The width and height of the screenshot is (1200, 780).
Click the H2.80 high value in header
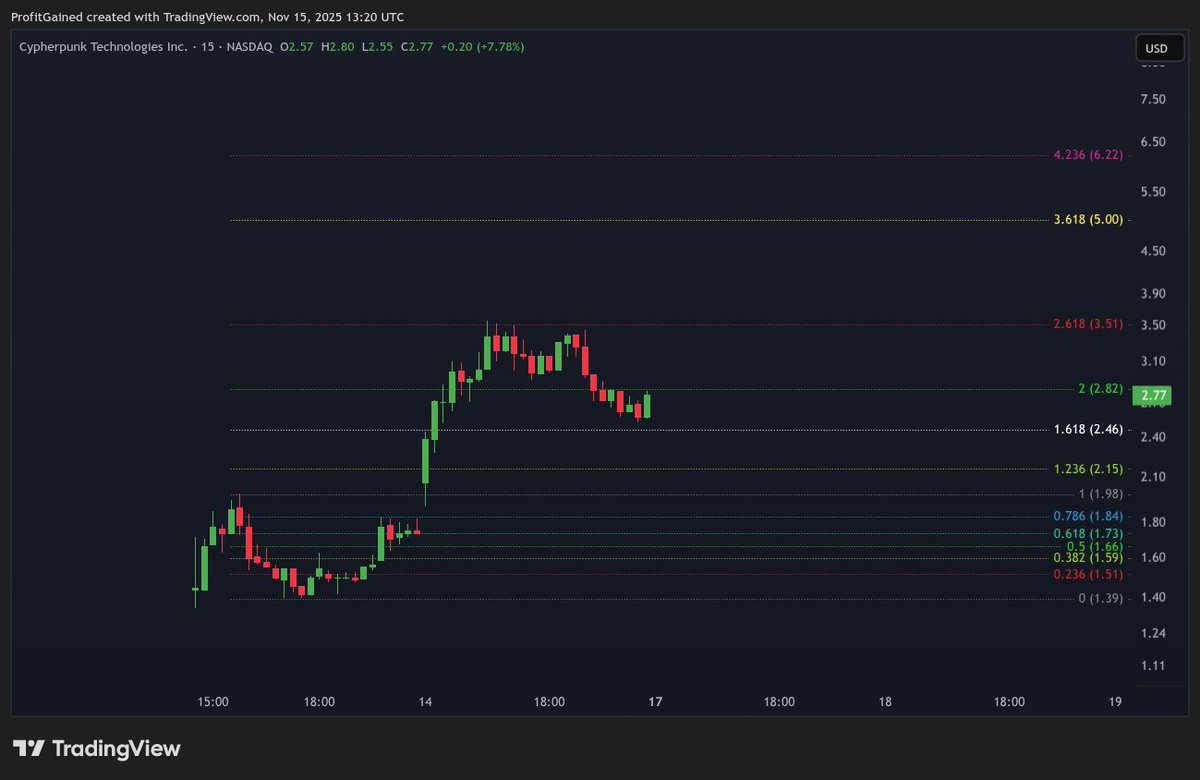pos(339,47)
